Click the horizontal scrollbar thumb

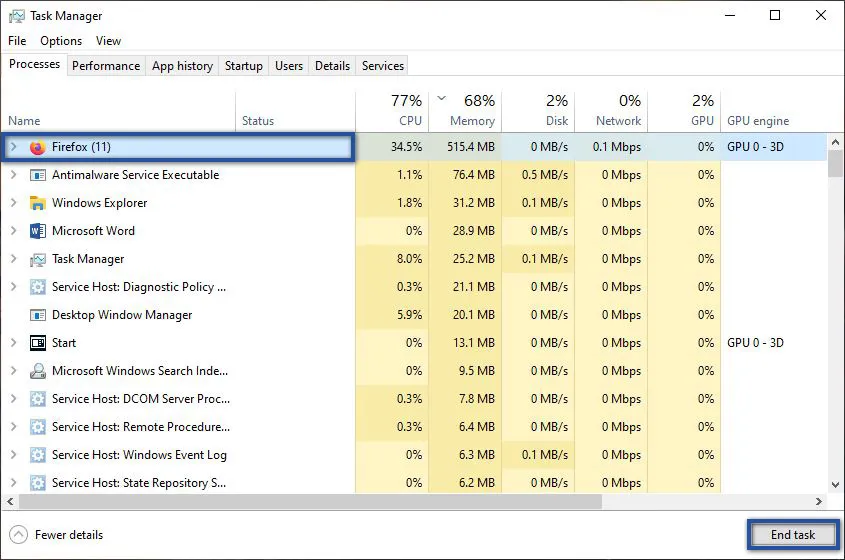pos(310,501)
